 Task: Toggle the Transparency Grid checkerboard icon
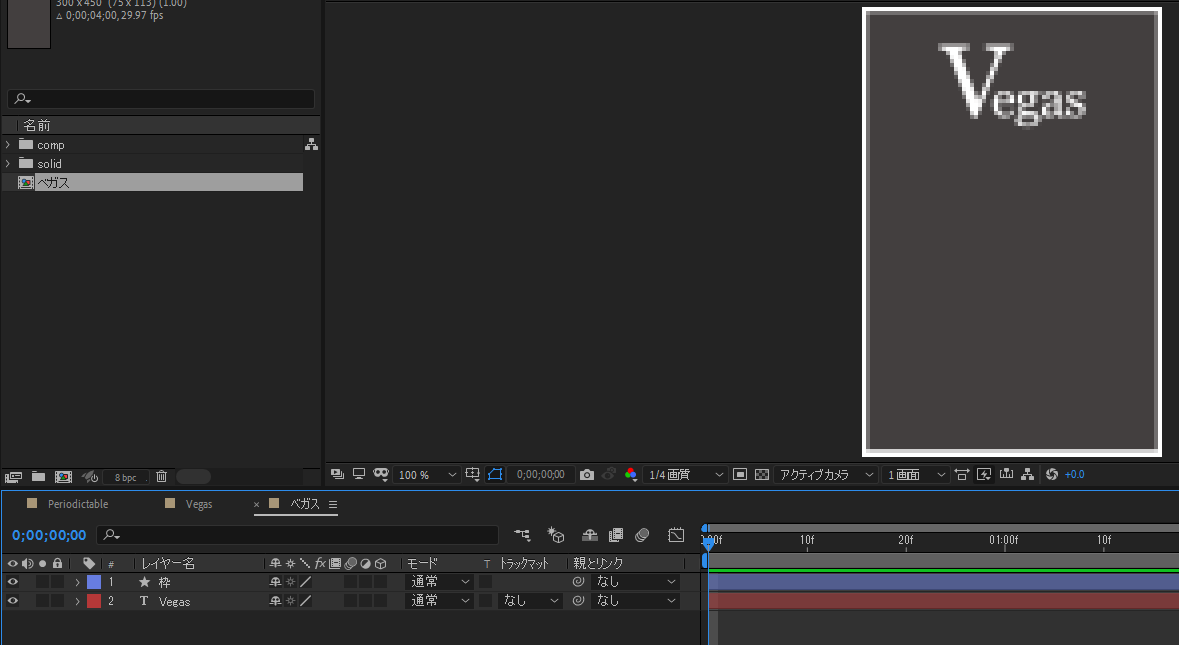click(x=762, y=474)
